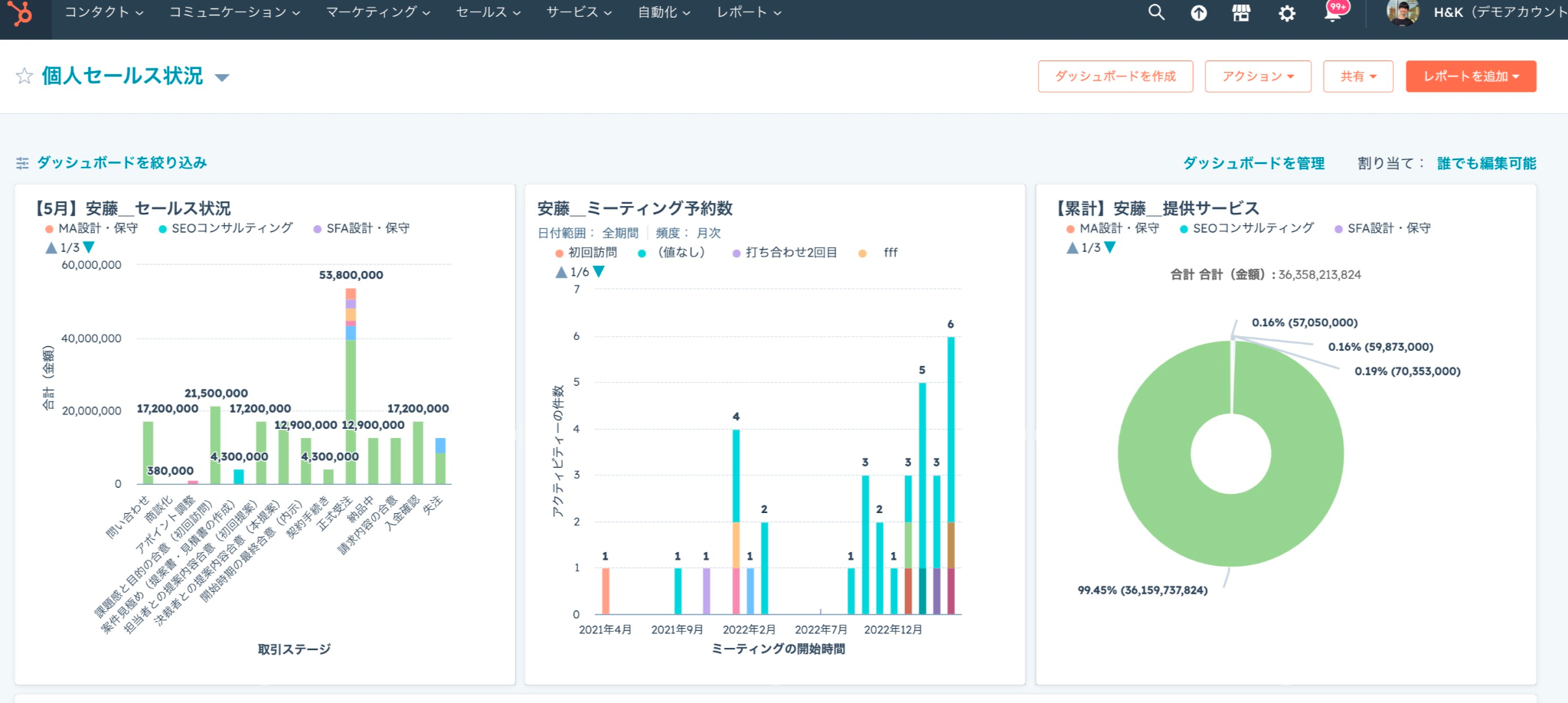1568x703 pixels.
Task: Click ダッシュボードを管理 link
Action: point(1253,163)
